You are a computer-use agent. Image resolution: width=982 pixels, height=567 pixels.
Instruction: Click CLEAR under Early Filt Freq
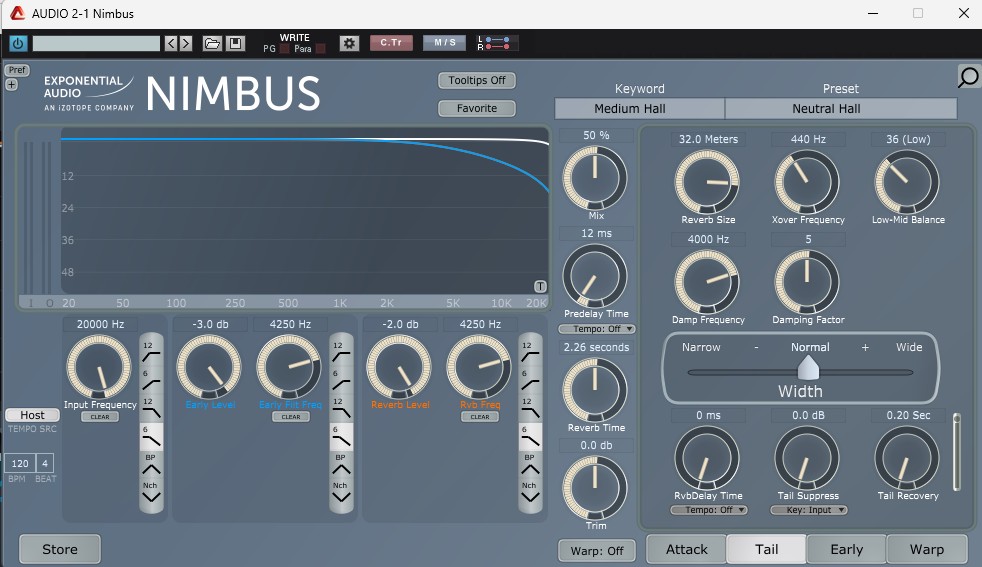[291, 417]
